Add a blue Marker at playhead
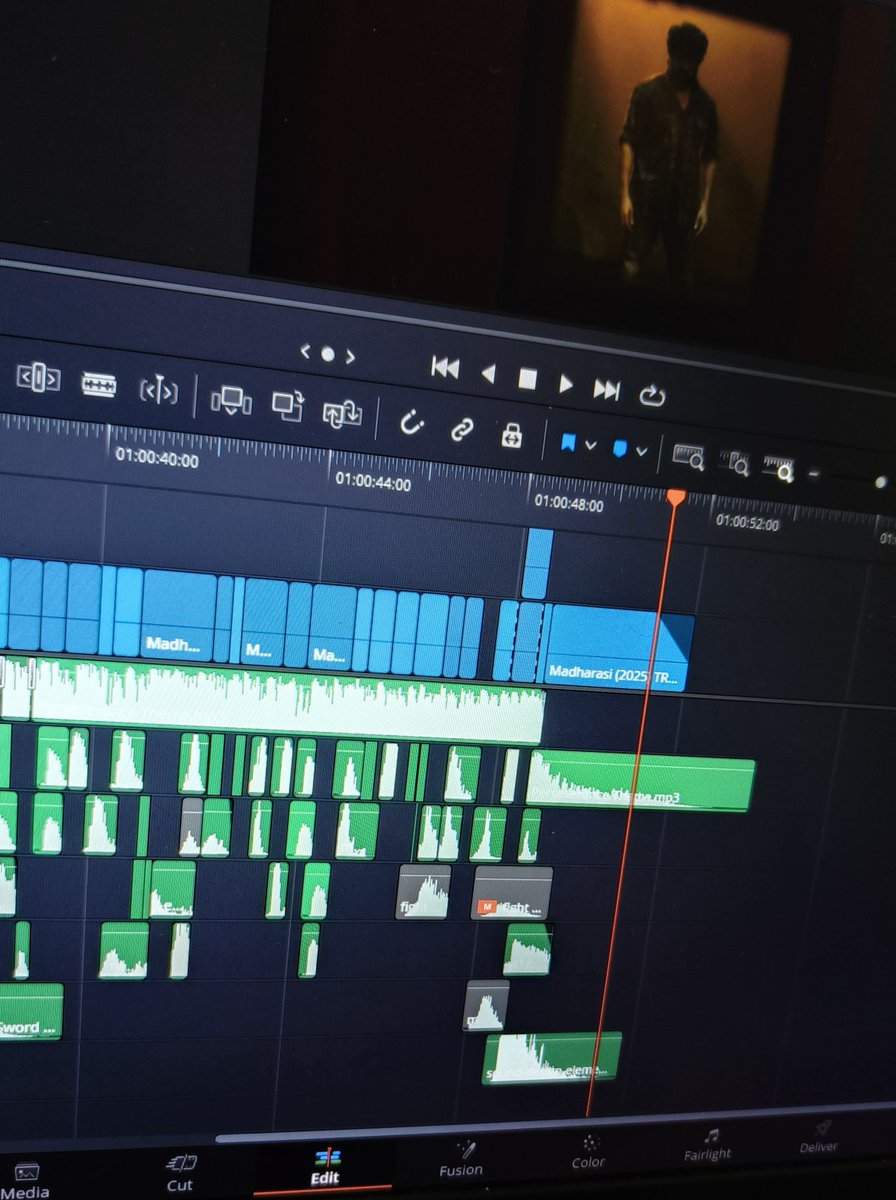The height and width of the screenshot is (1200, 896). (619, 449)
